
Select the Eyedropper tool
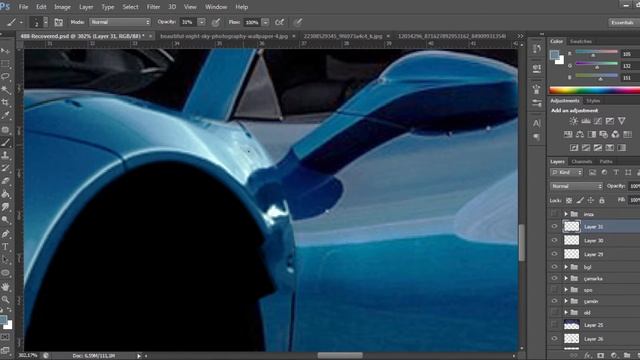pos(5,116)
